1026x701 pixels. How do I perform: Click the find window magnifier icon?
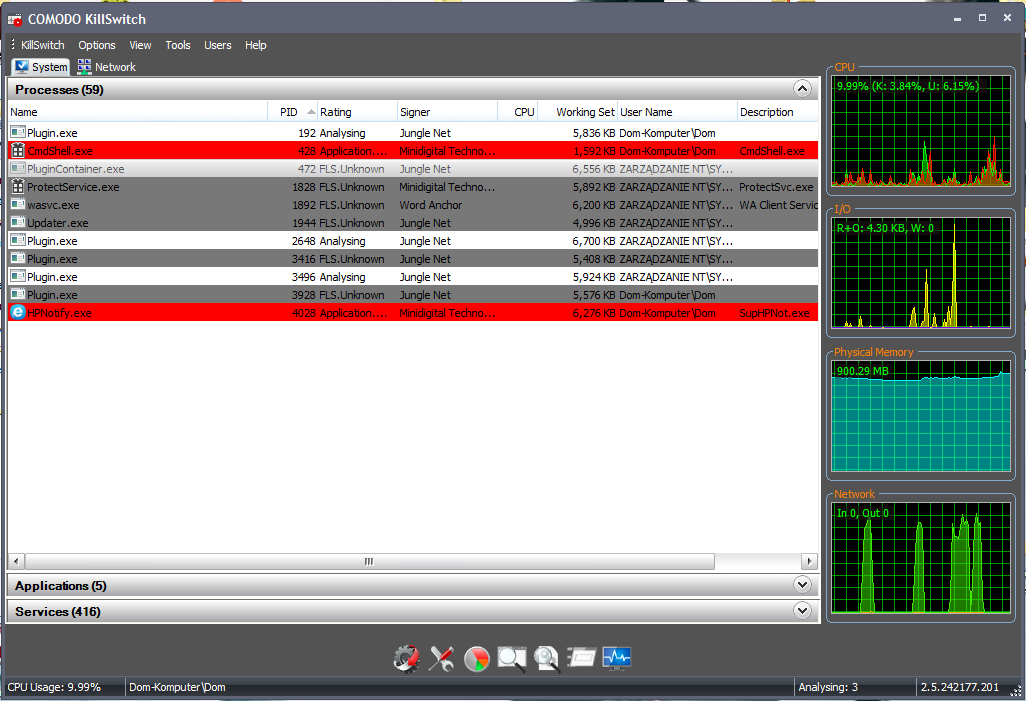(x=512, y=658)
